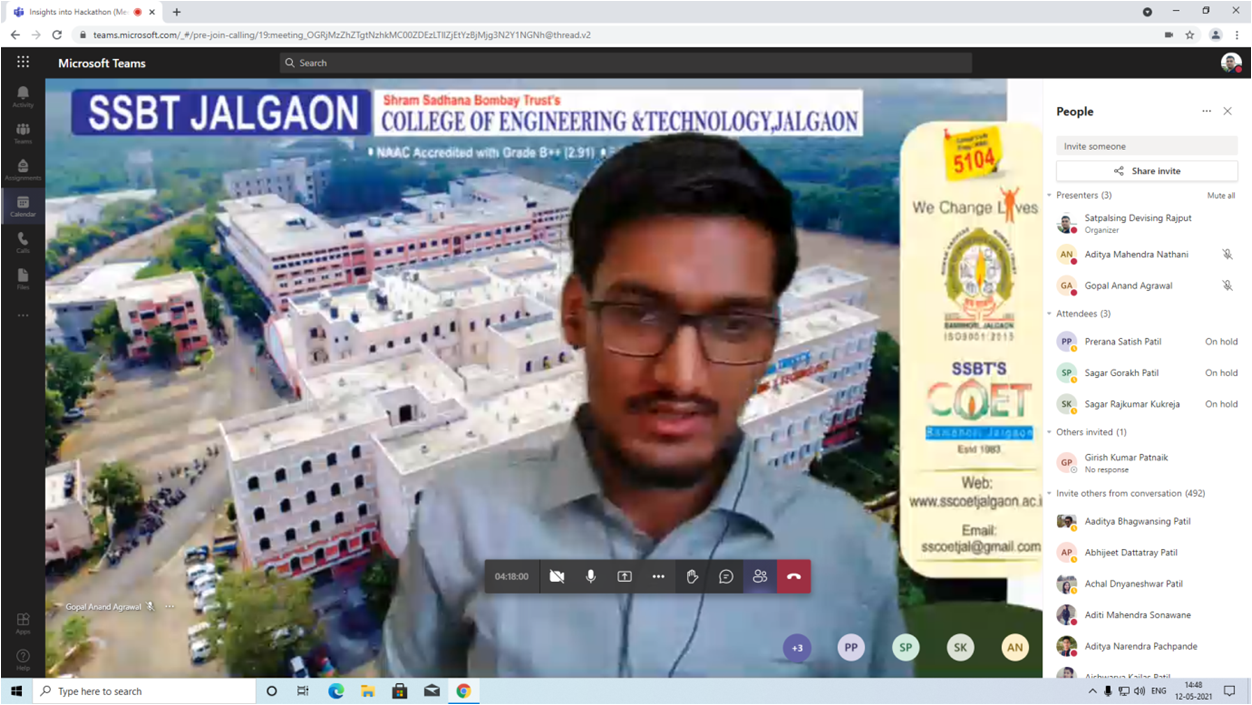Toggle mic for Gopal Anand Agrawal
The width and height of the screenshot is (1252, 705).
point(1227,285)
